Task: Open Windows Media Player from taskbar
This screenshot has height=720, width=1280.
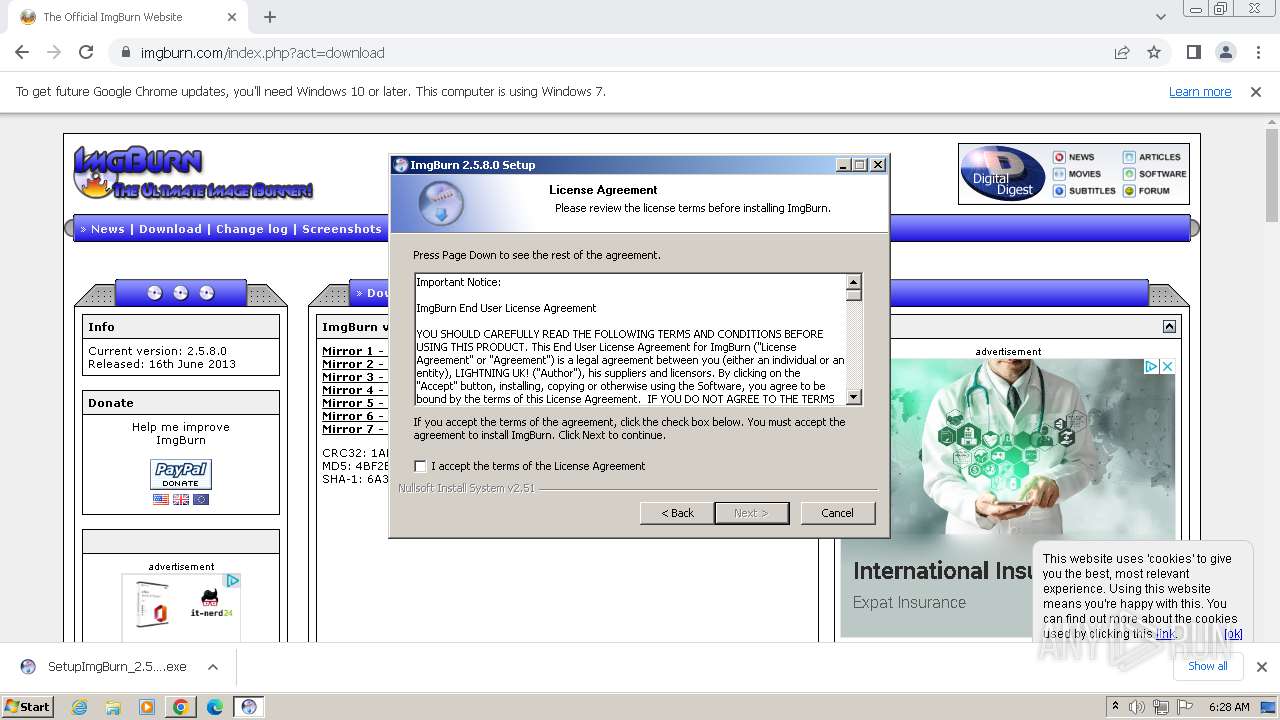Action: pos(147,707)
